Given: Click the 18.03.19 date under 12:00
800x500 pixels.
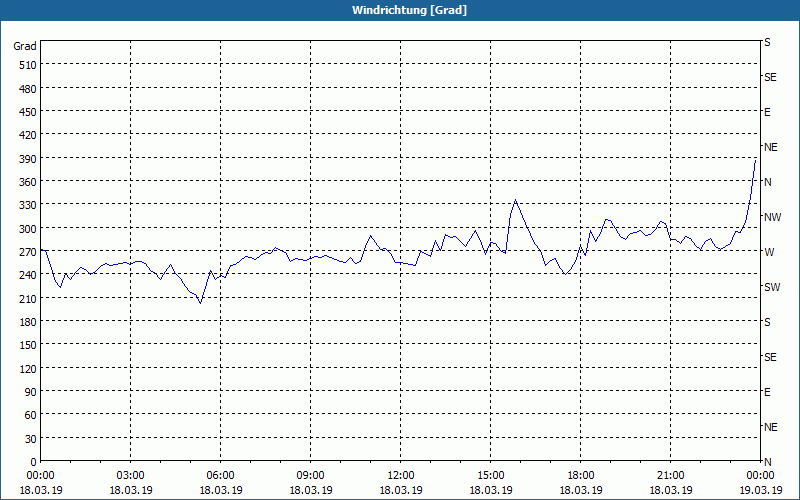Looking at the screenshot, I should click(401, 490).
